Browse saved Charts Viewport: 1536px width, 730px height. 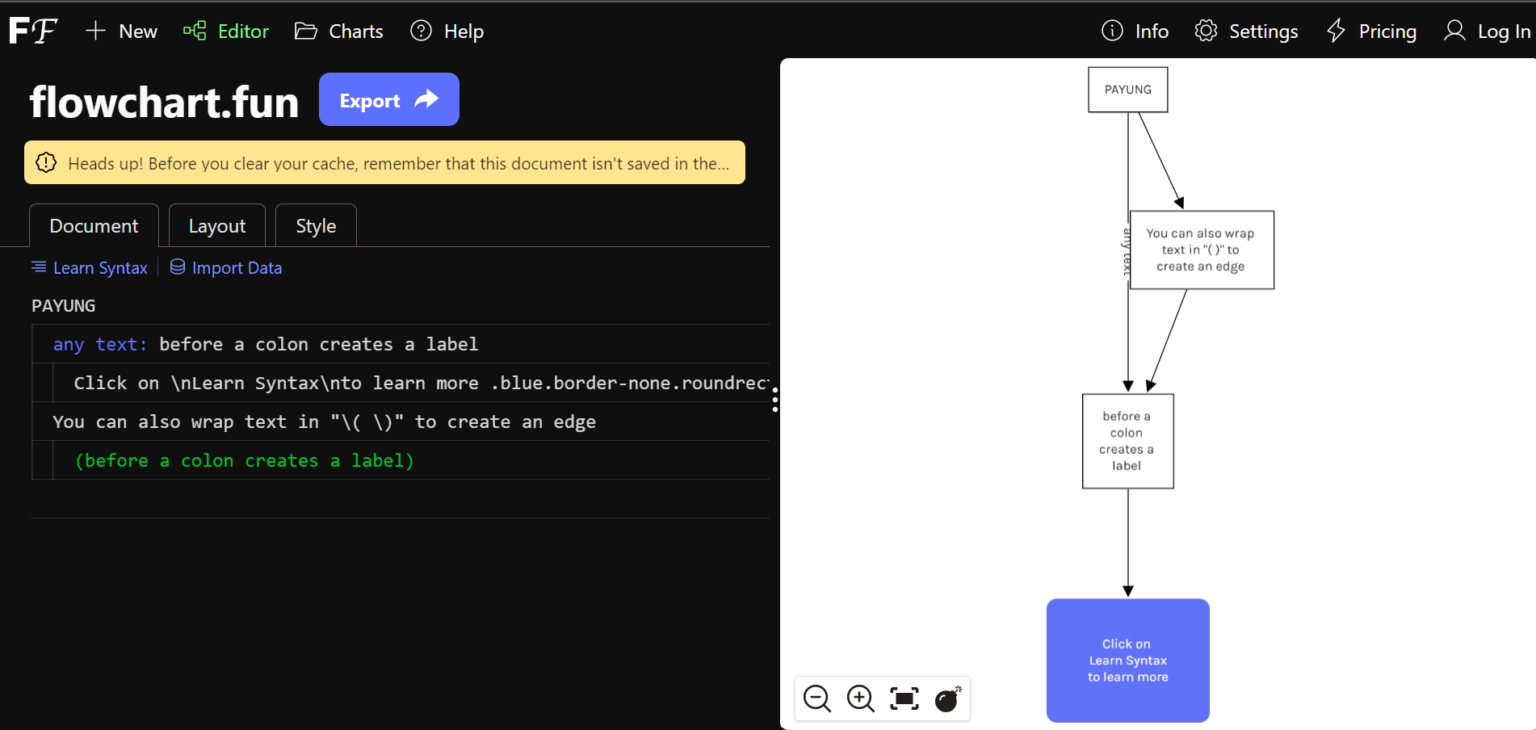(338, 31)
